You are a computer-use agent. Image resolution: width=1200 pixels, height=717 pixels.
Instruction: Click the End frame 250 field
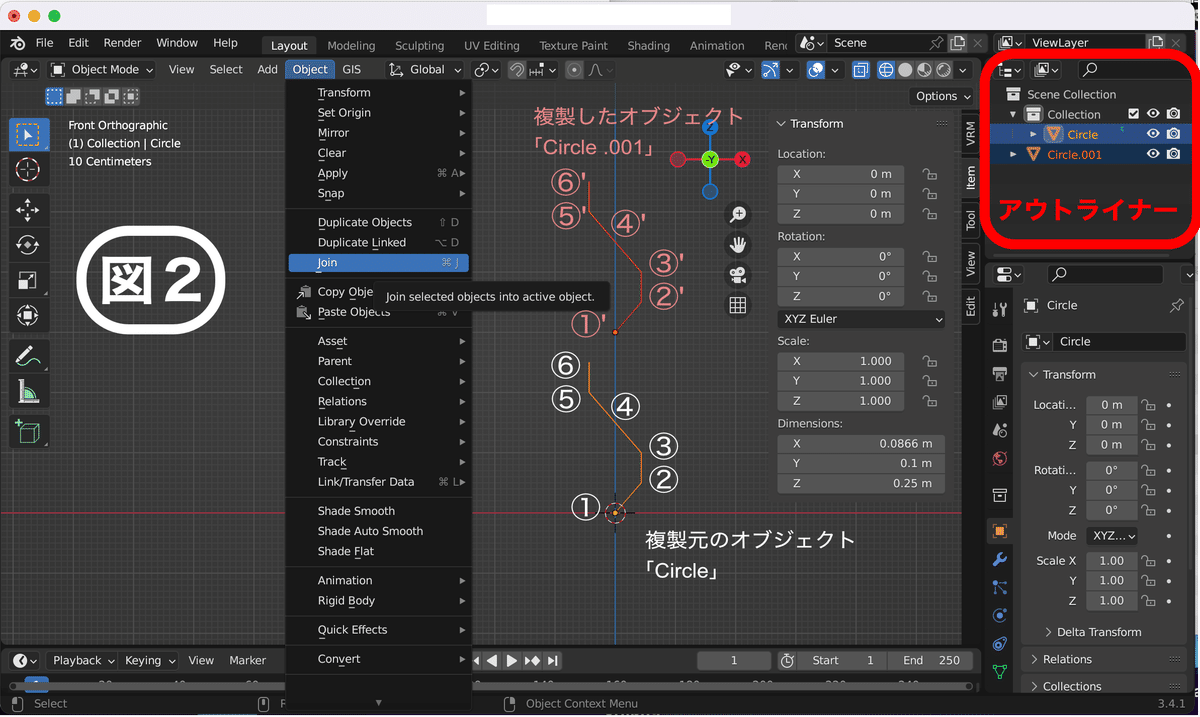pyautogui.click(x=931, y=660)
